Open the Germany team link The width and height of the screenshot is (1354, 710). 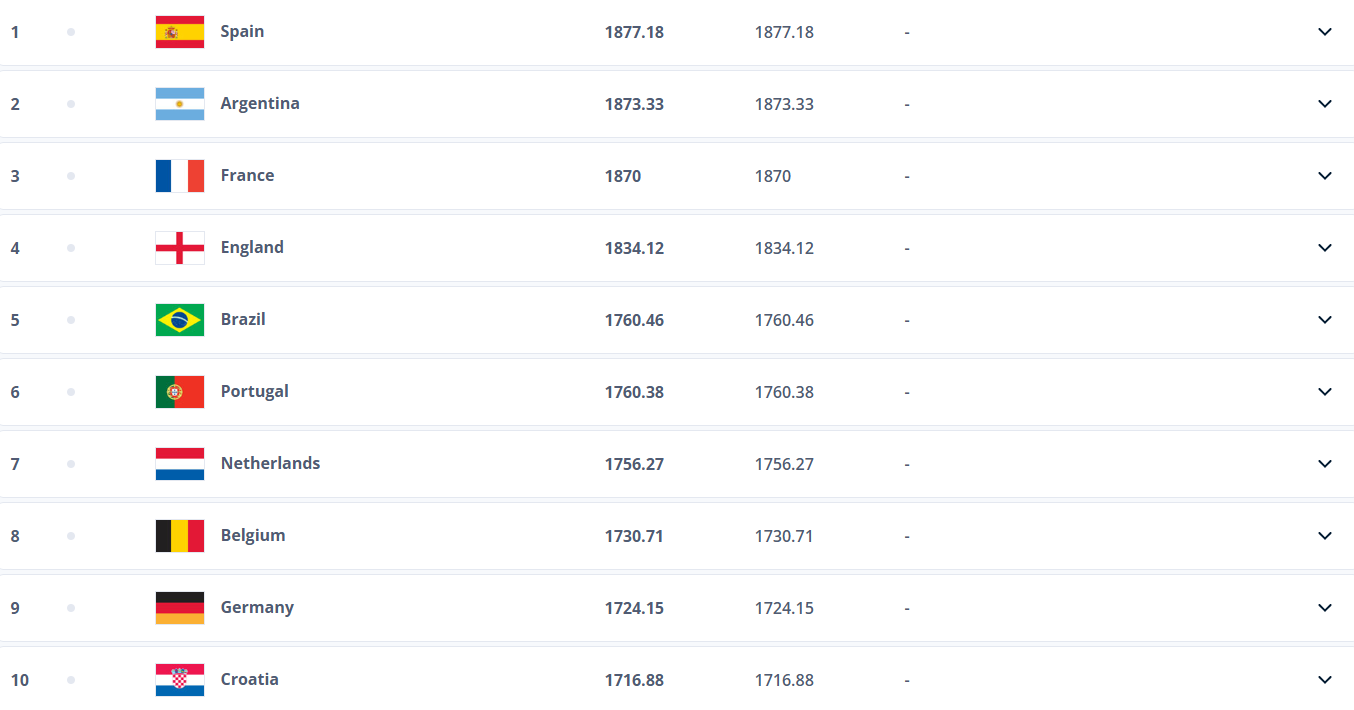coord(257,607)
